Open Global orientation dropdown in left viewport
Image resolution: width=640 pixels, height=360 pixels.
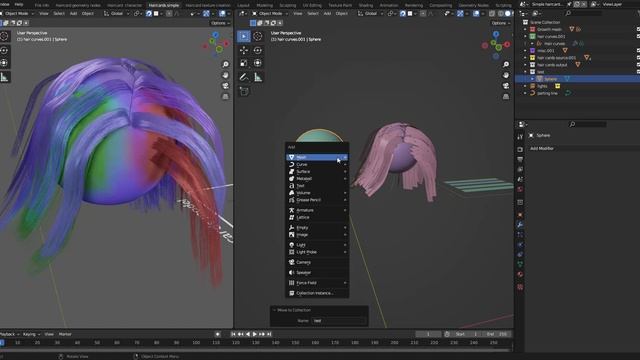pyautogui.click(x=116, y=13)
